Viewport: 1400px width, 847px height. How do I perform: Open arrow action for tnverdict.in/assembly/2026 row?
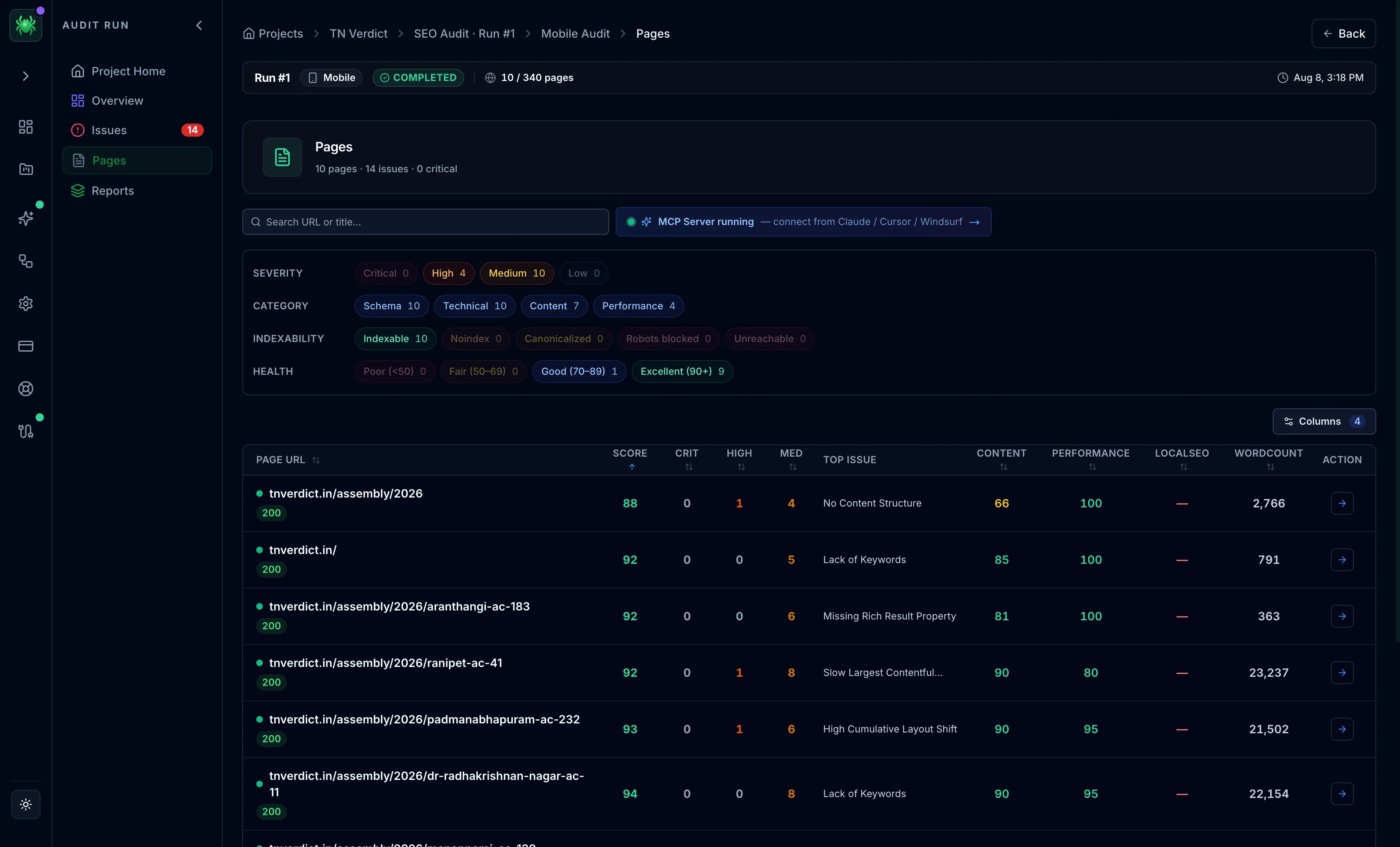tap(1341, 503)
